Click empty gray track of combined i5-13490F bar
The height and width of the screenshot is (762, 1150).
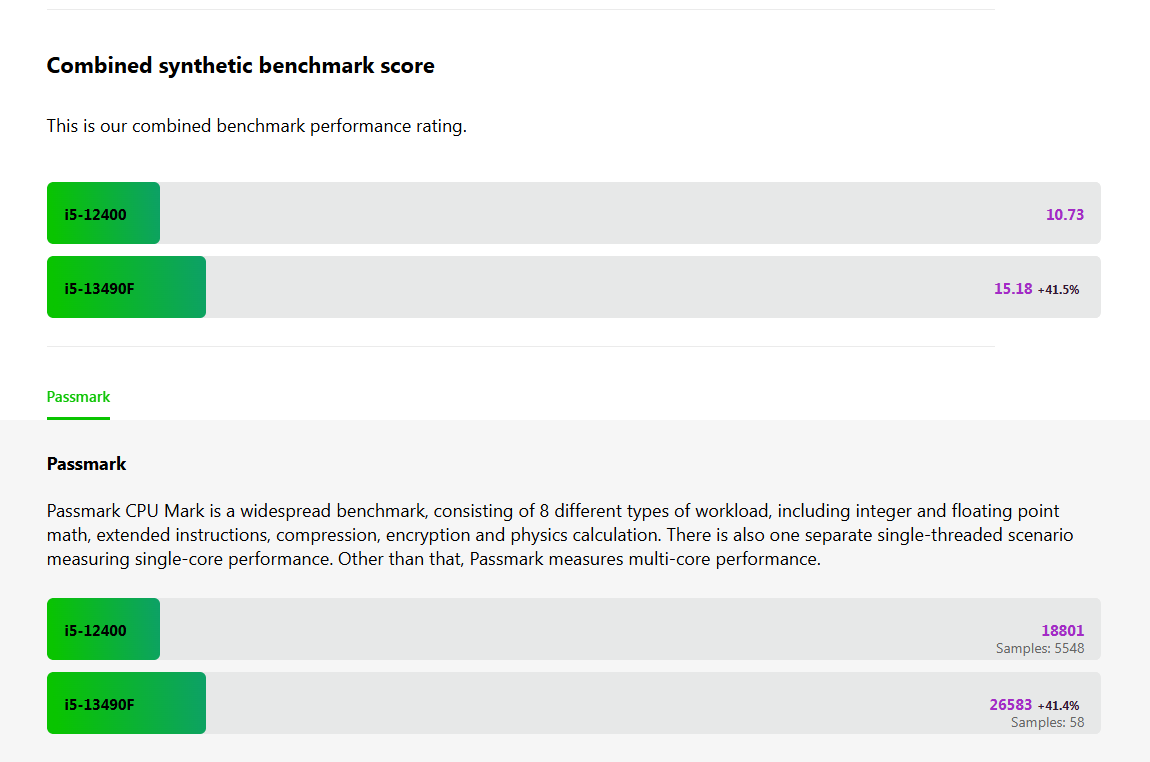[600, 288]
